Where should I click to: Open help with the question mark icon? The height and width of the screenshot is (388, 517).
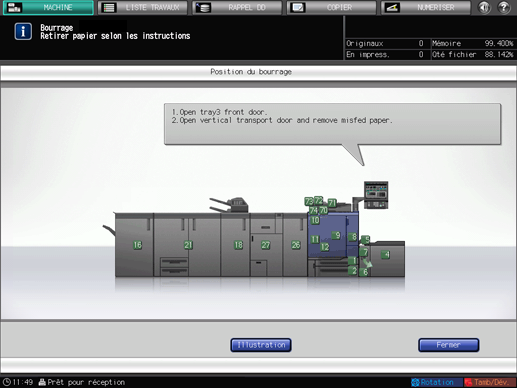[x=504, y=7]
